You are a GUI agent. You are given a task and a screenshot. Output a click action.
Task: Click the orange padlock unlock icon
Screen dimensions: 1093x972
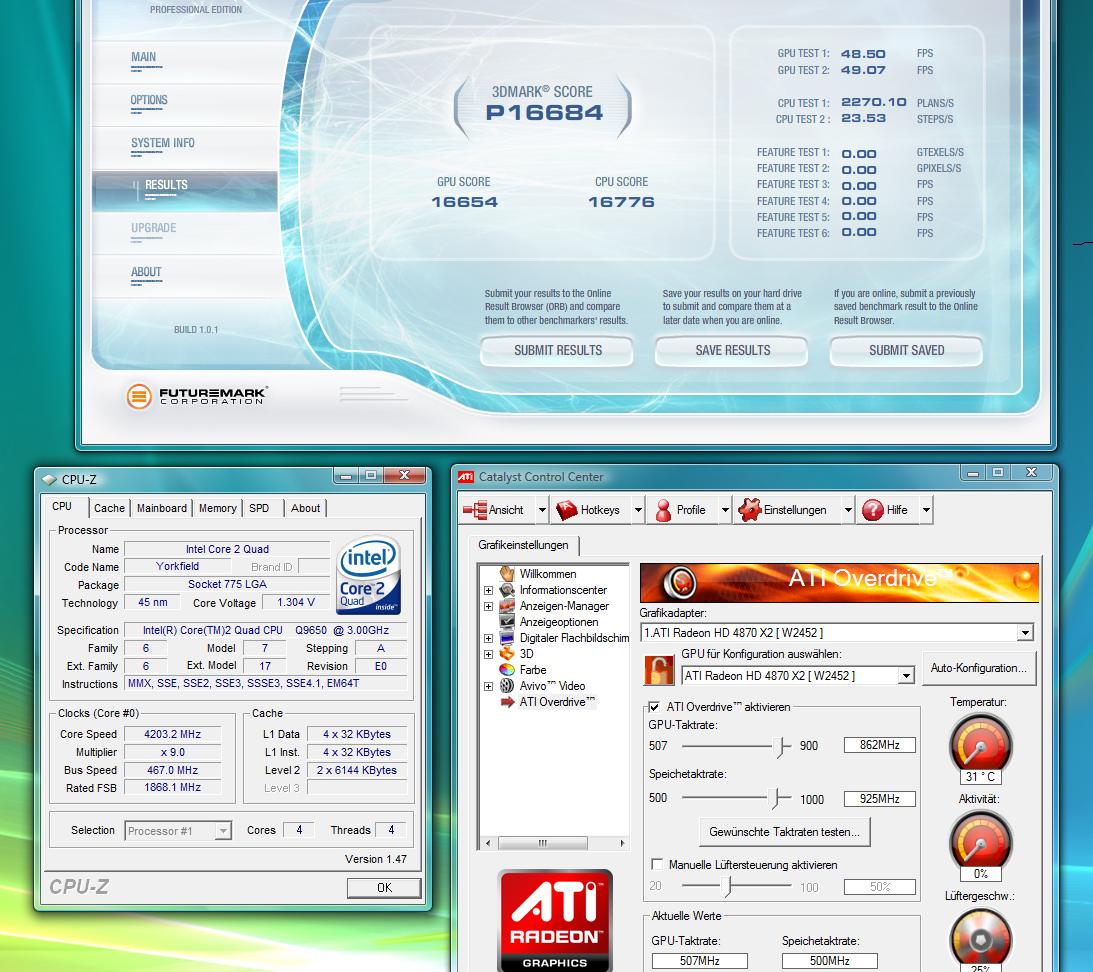[x=659, y=671]
